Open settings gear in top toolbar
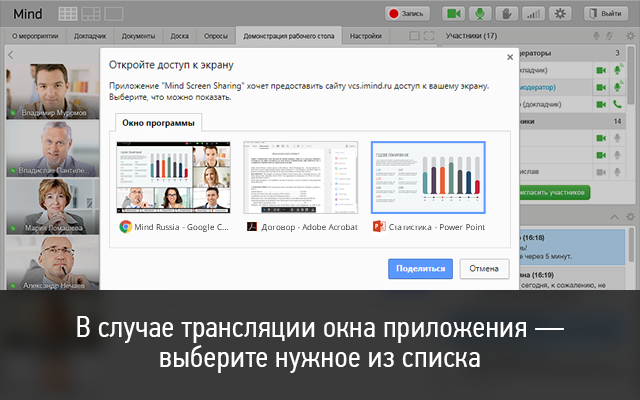The image size is (640, 400). (x=560, y=13)
